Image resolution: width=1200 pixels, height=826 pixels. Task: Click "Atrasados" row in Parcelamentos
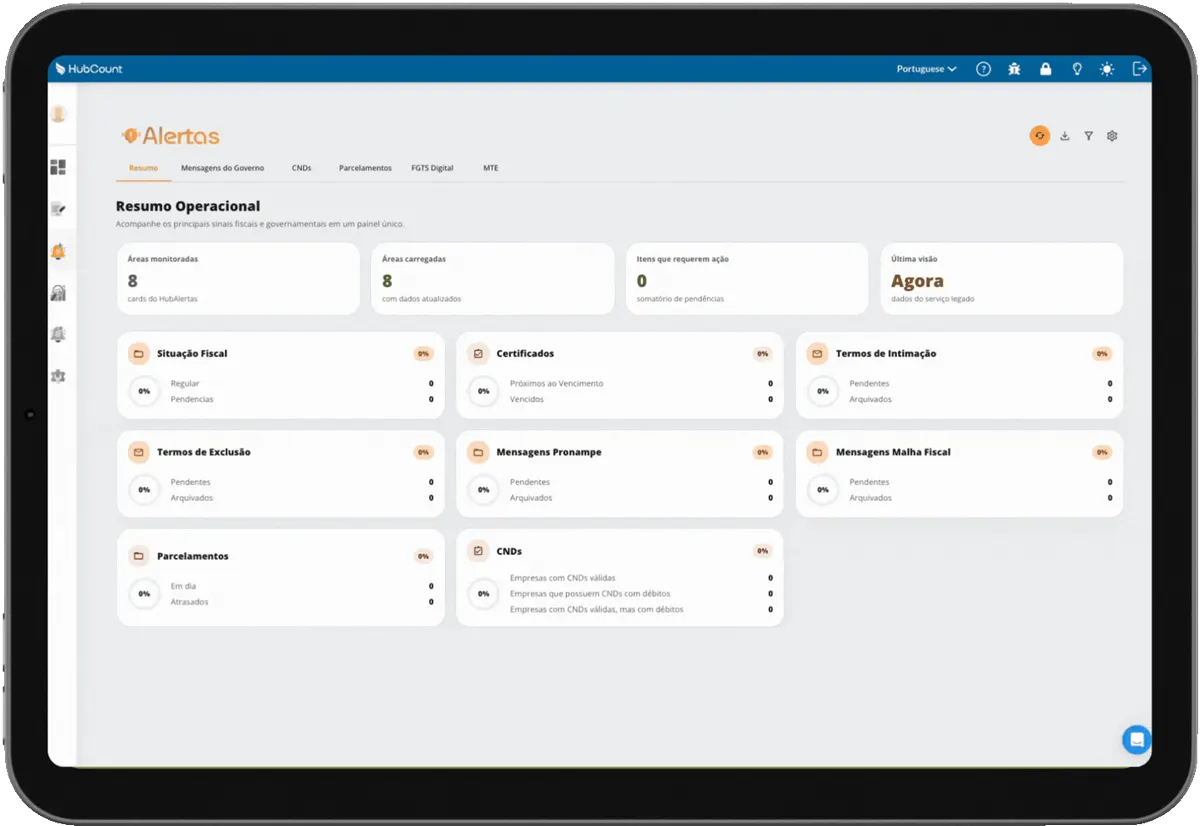point(302,602)
